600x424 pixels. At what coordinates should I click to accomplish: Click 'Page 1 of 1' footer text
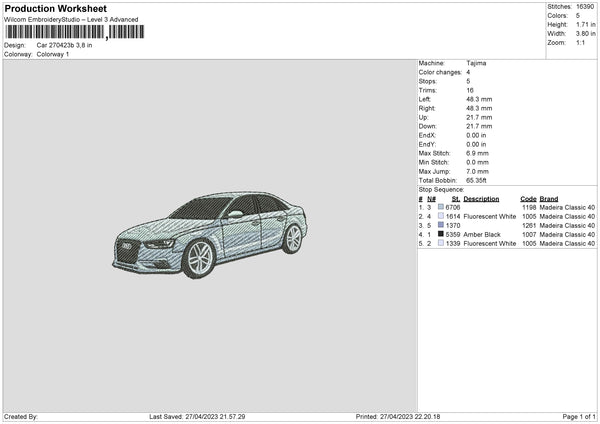[579, 416]
